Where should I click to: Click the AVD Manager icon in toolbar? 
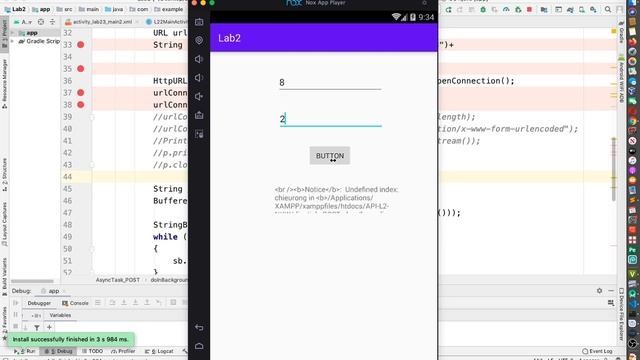pos(582,9)
